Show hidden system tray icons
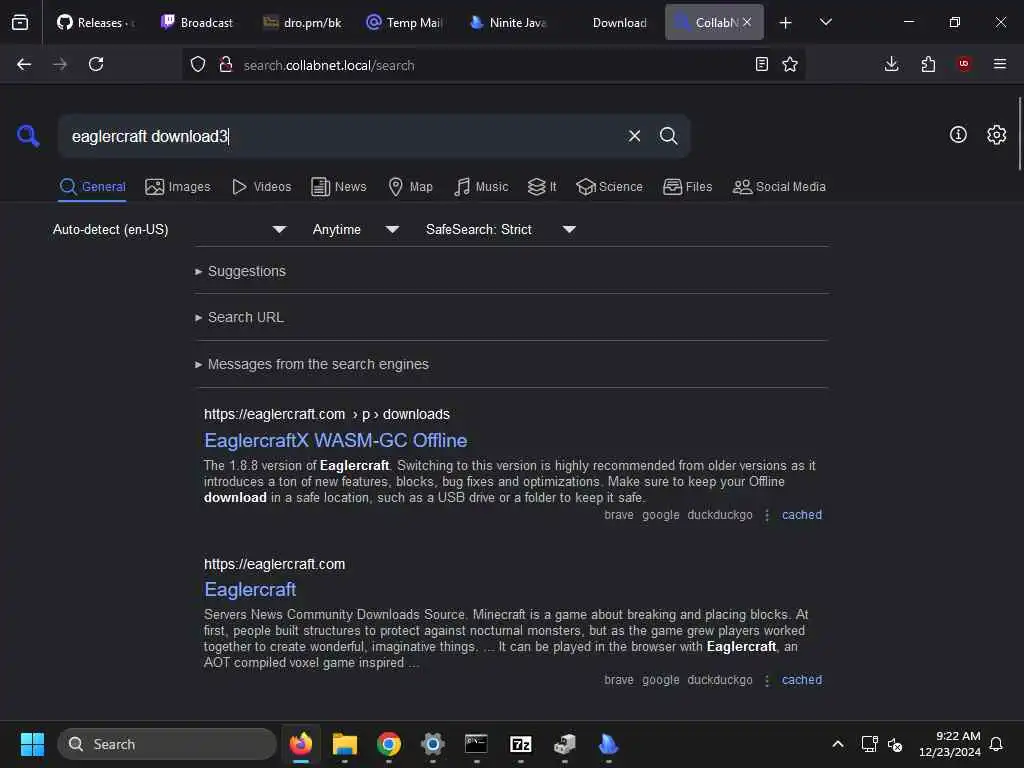The width and height of the screenshot is (1024, 768). 838,744
